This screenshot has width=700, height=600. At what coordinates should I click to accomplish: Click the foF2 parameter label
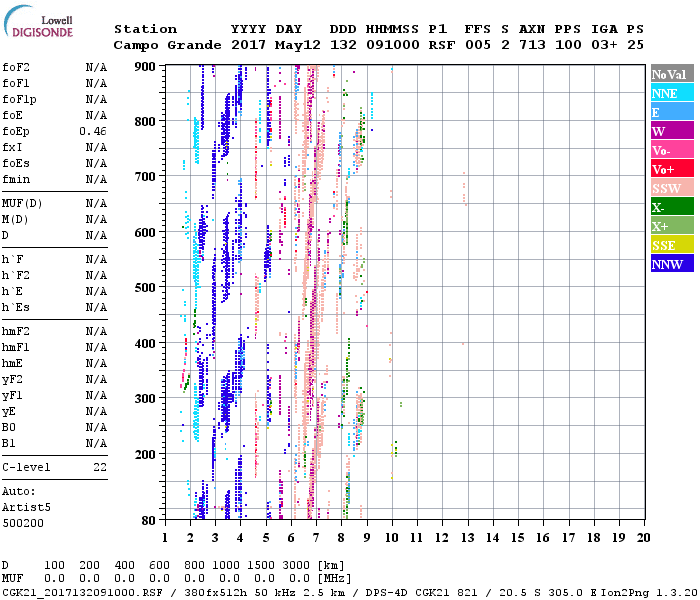click(x=16, y=67)
